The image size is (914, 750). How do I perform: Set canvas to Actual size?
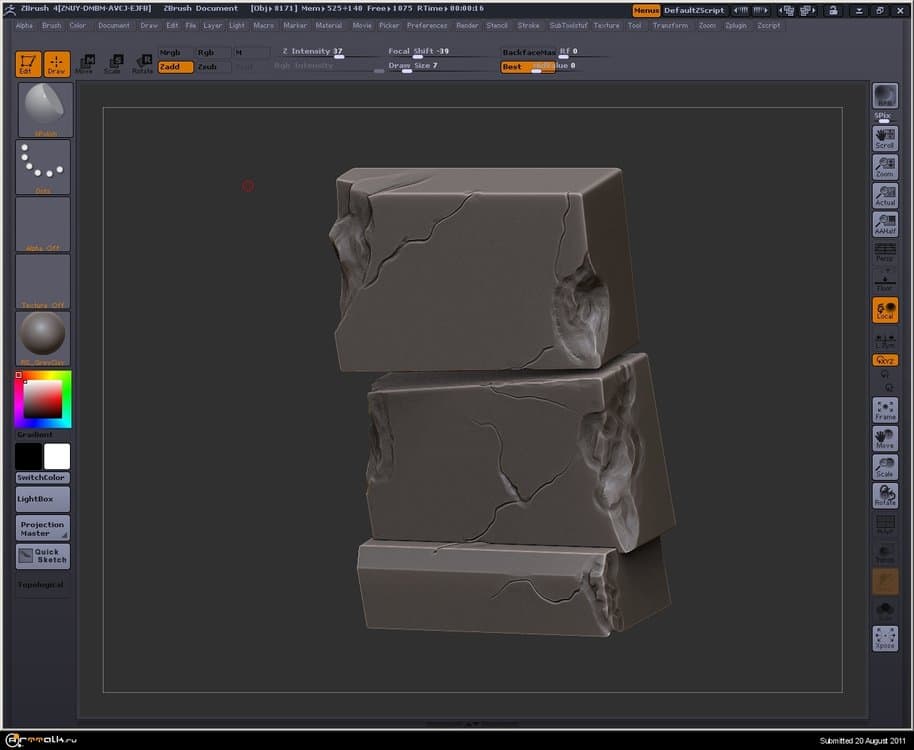coord(884,196)
